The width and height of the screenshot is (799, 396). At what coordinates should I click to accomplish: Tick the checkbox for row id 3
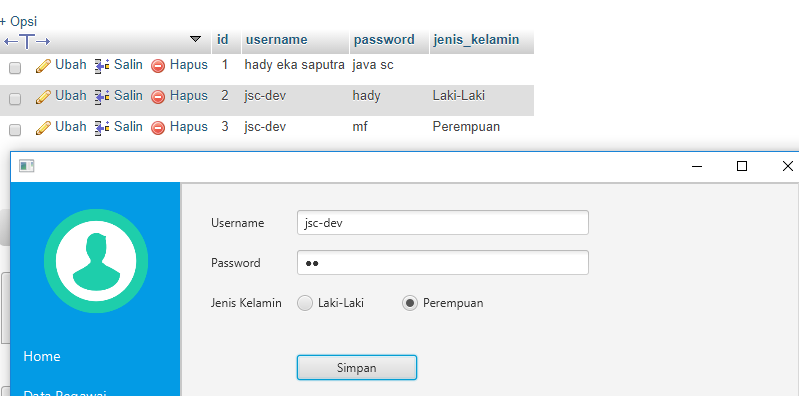15,129
